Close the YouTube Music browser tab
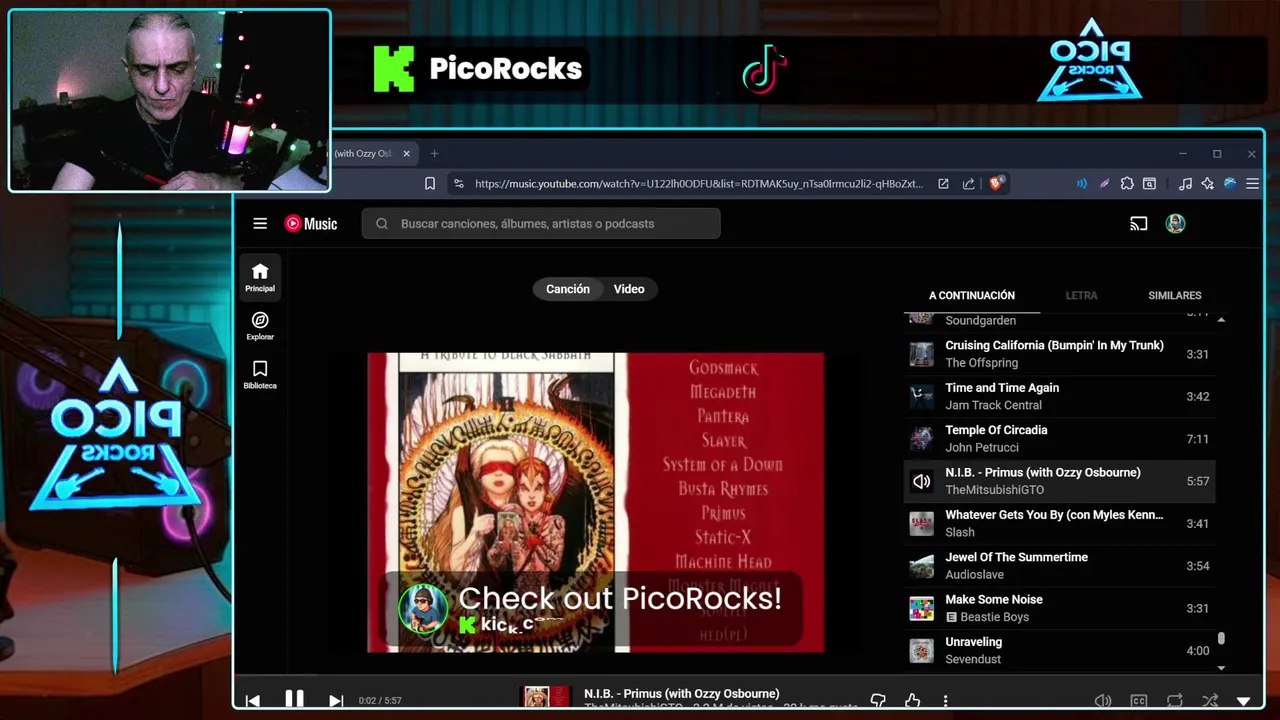Screen dimensions: 1280x720 [406, 154]
